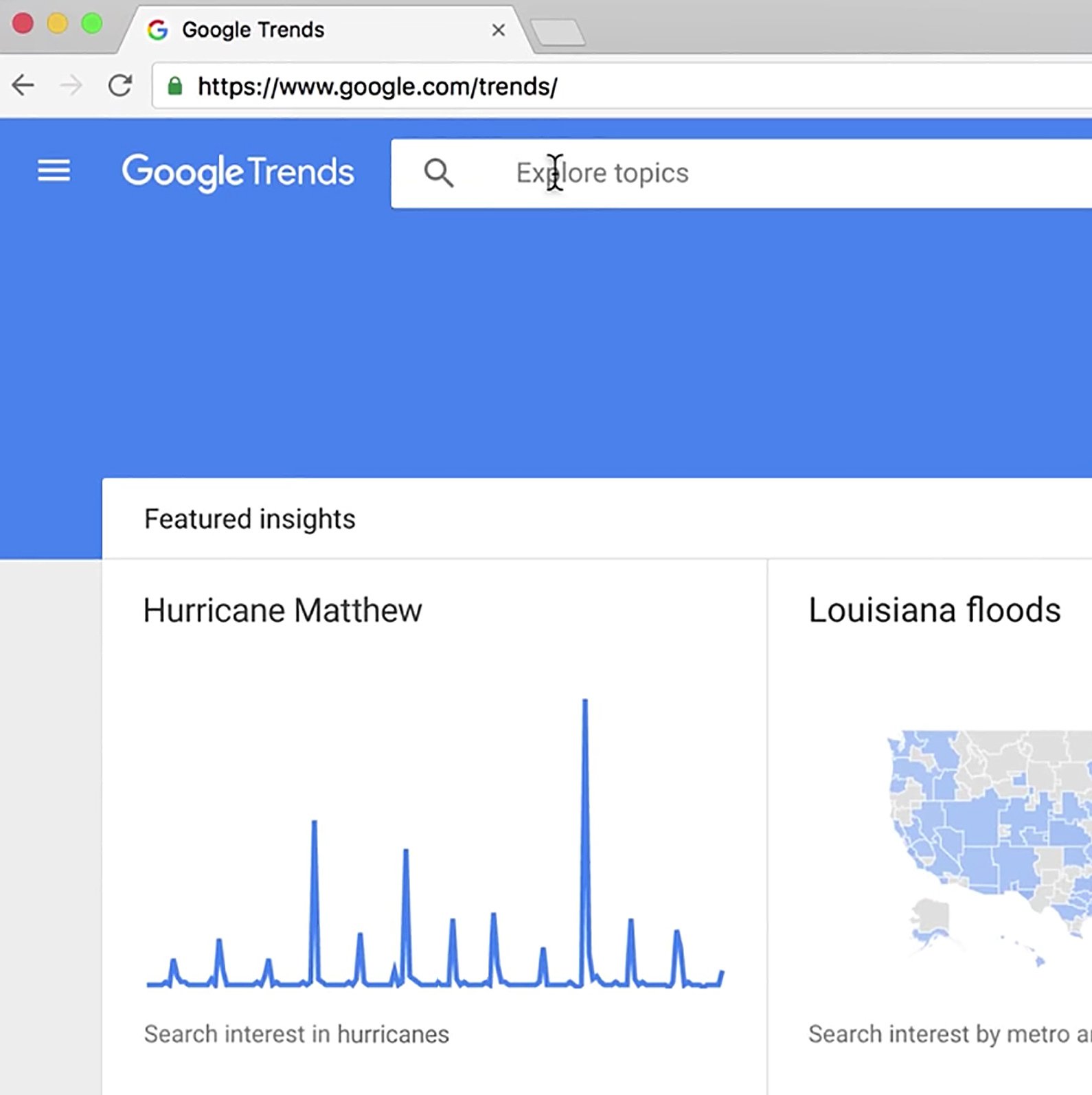Go back using the browser back arrow
The image size is (1092, 1095).
click(23, 86)
